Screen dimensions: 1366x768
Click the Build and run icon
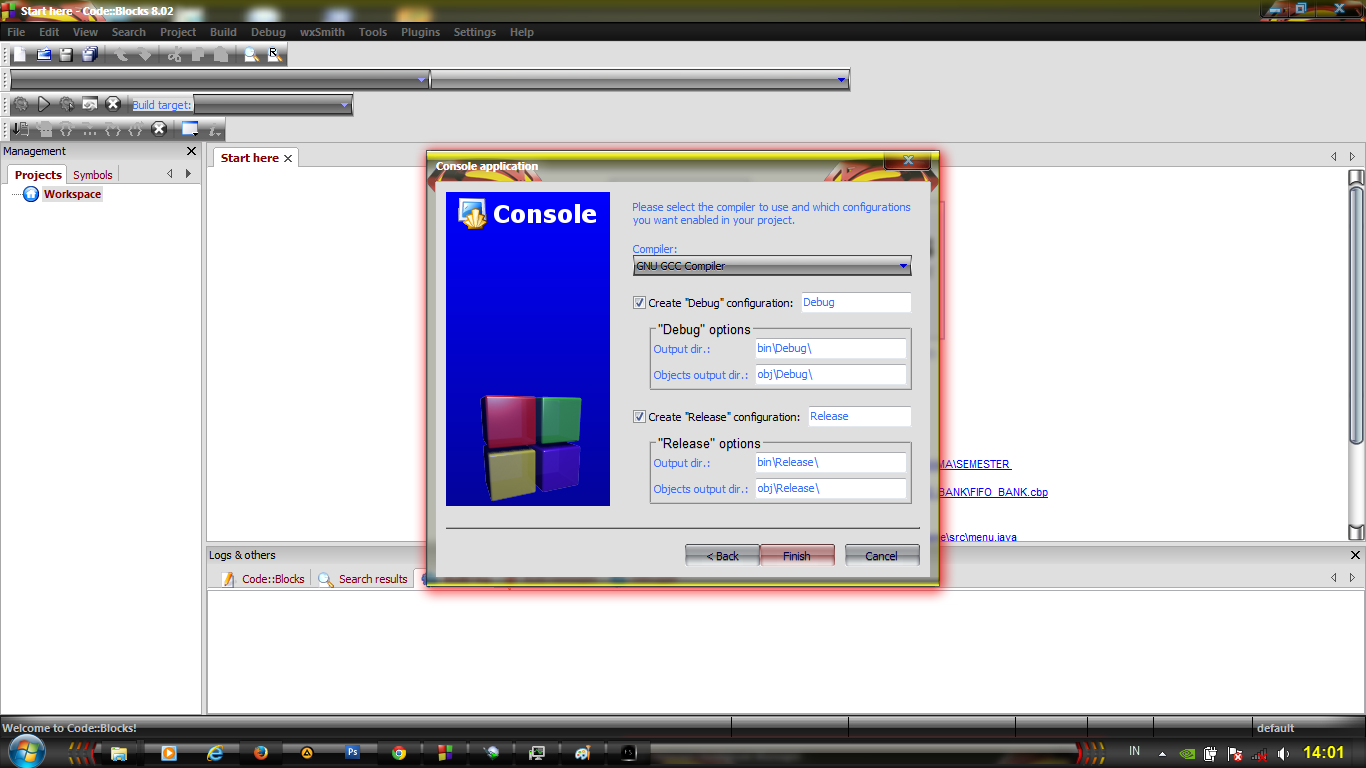click(67, 104)
